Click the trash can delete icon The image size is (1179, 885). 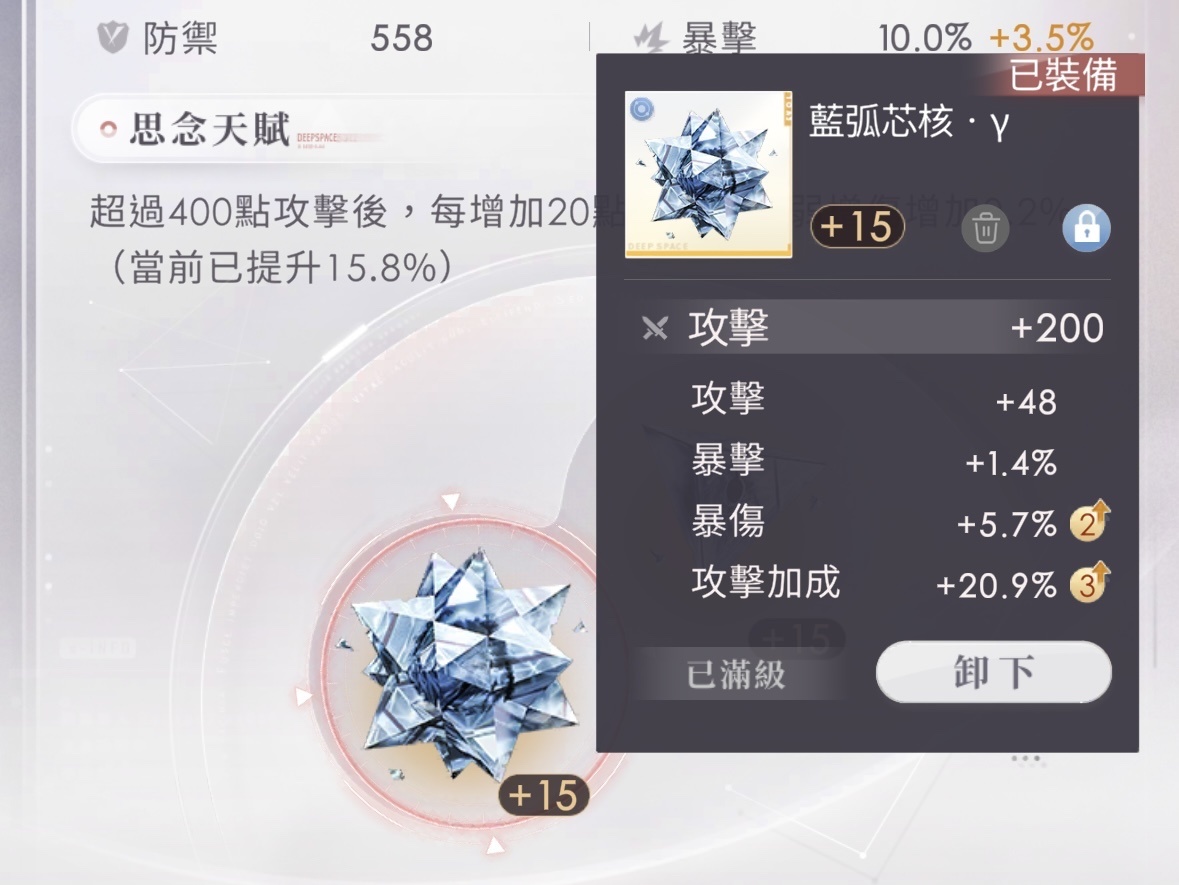[x=984, y=228]
